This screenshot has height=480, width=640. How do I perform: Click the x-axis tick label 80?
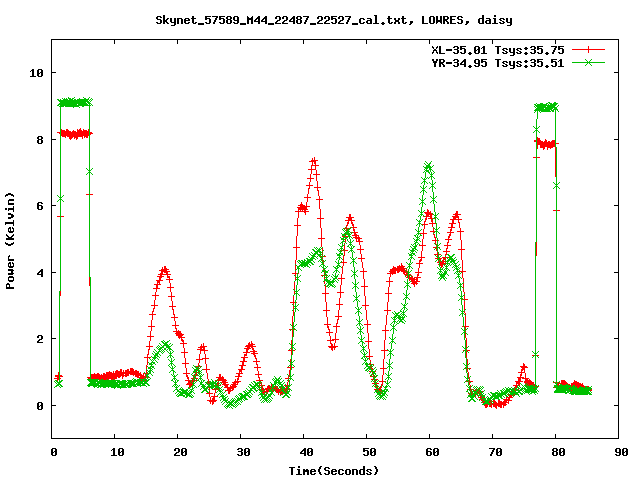click(558, 452)
